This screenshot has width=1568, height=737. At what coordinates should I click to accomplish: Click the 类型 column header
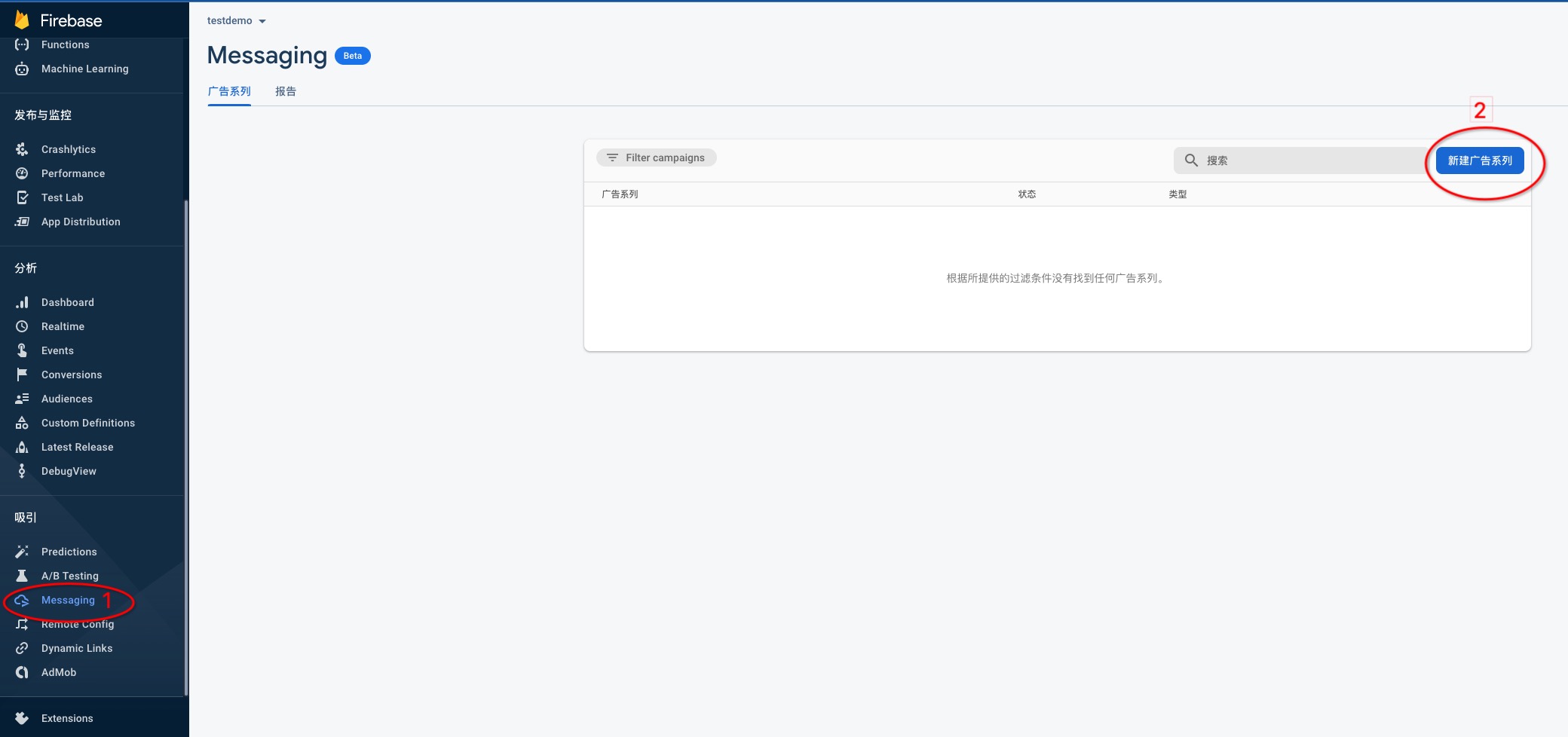(1178, 194)
